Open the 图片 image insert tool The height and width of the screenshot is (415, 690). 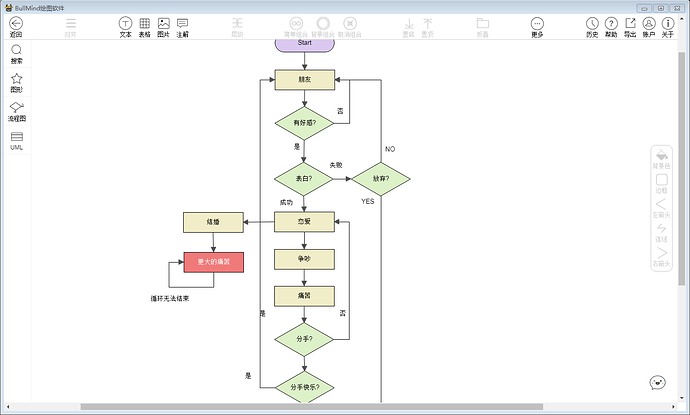click(x=164, y=23)
